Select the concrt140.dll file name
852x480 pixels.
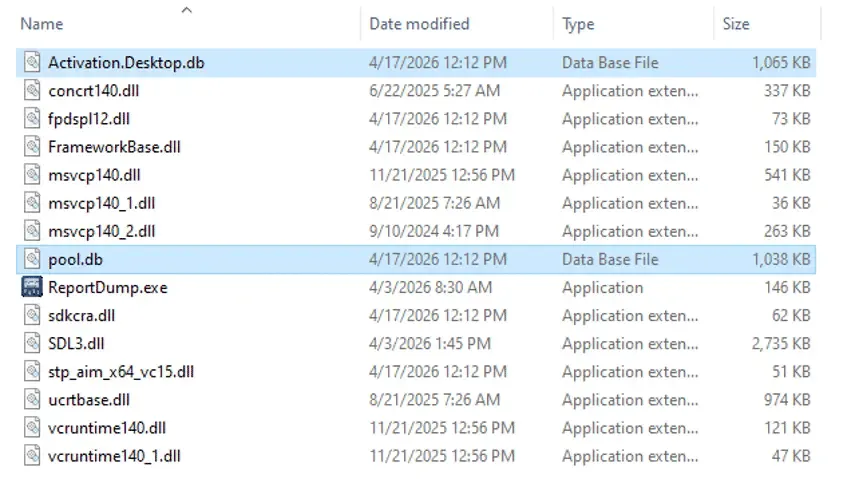pos(93,91)
